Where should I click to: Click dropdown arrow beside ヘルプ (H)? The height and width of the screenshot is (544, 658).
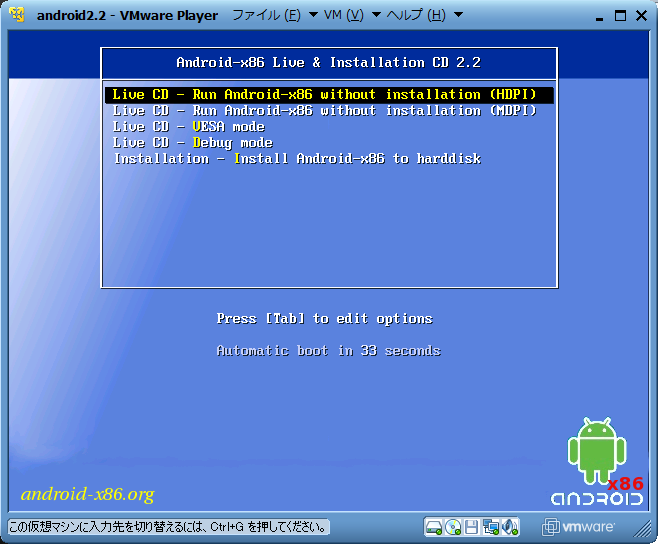pos(458,15)
